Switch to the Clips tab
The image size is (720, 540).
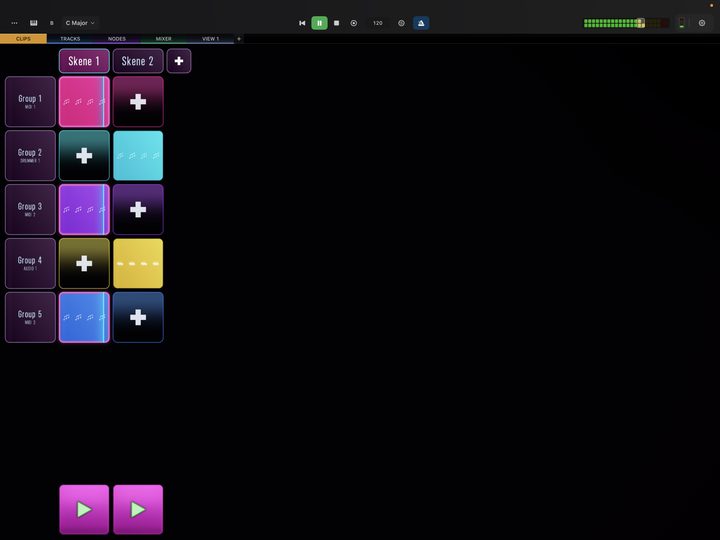23,39
